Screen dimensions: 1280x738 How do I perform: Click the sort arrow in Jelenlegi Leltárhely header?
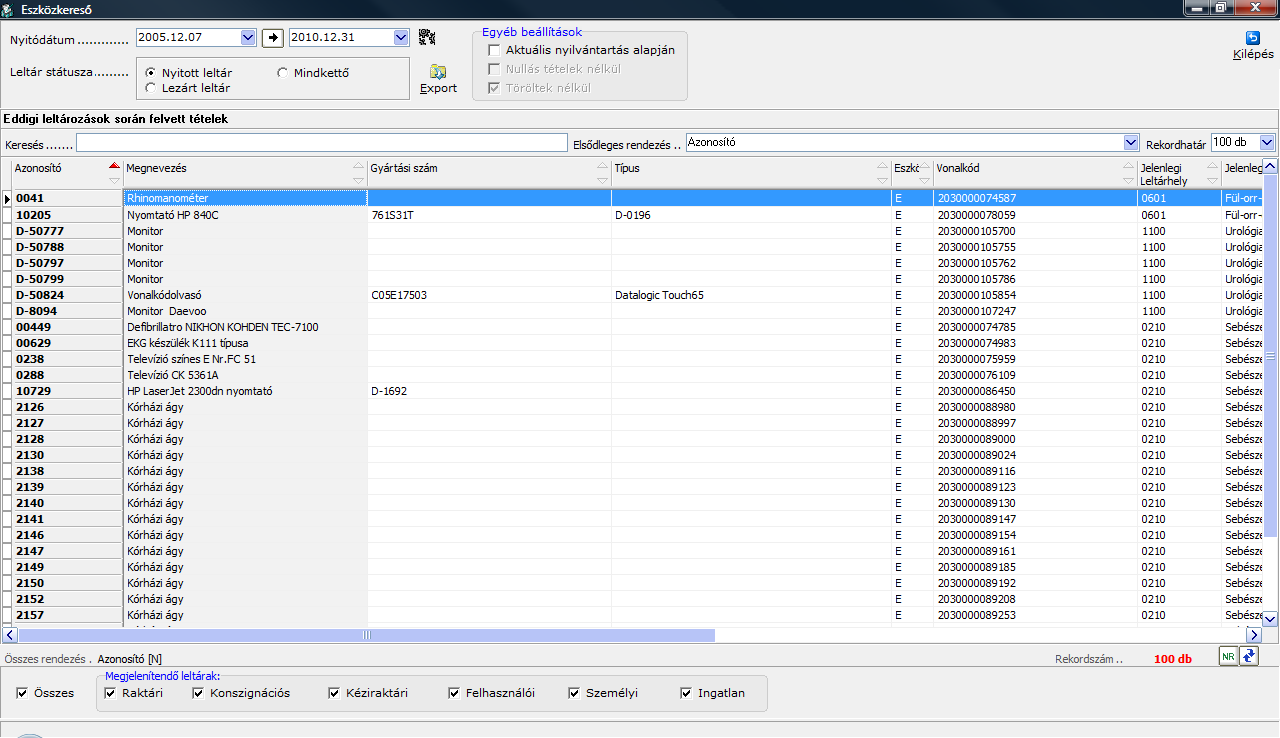pyautogui.click(x=1212, y=165)
